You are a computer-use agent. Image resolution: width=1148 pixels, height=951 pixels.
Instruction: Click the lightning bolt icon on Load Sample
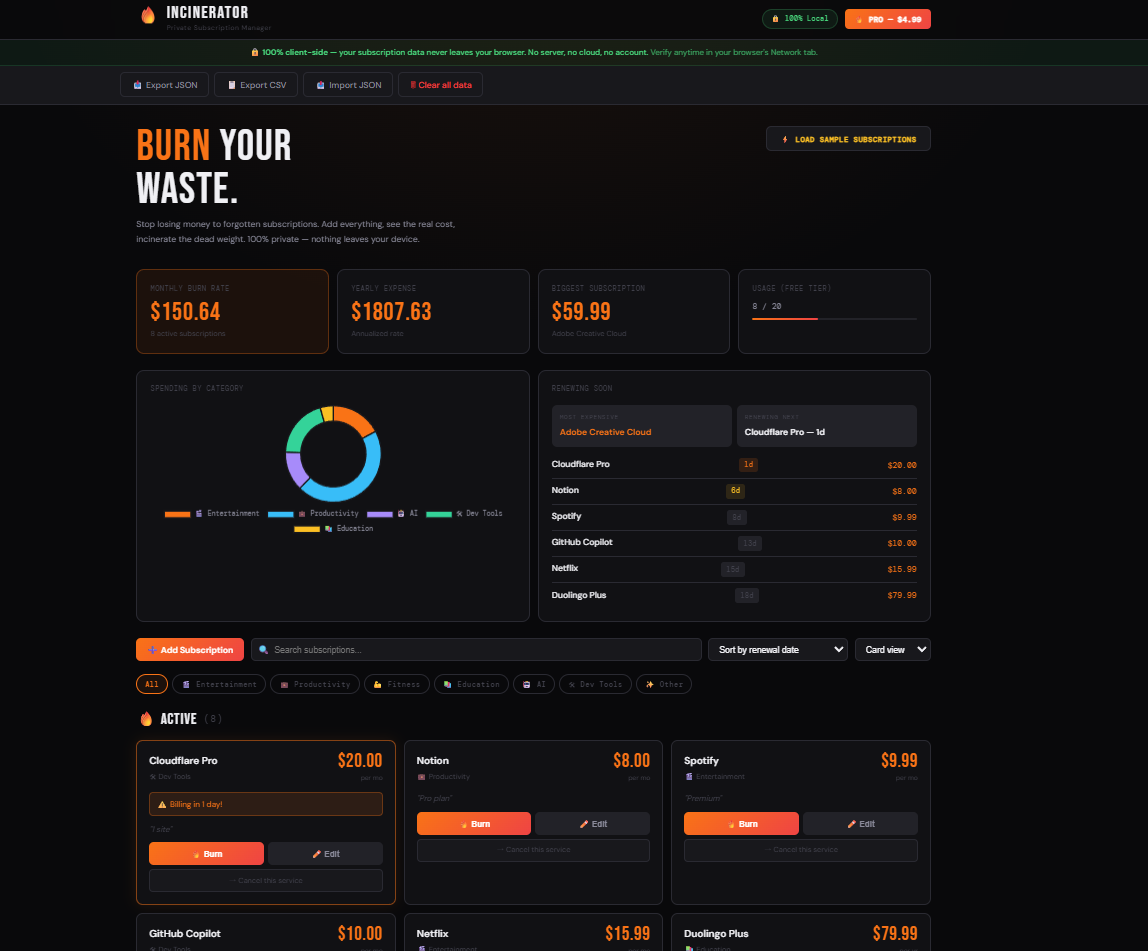785,139
